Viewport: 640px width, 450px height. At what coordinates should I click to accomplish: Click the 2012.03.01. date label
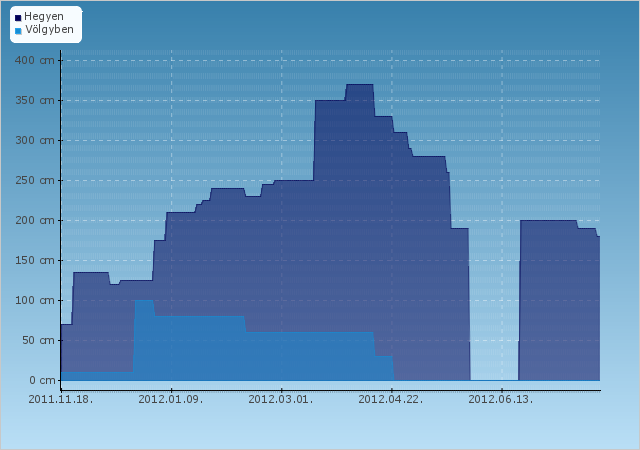click(281, 399)
